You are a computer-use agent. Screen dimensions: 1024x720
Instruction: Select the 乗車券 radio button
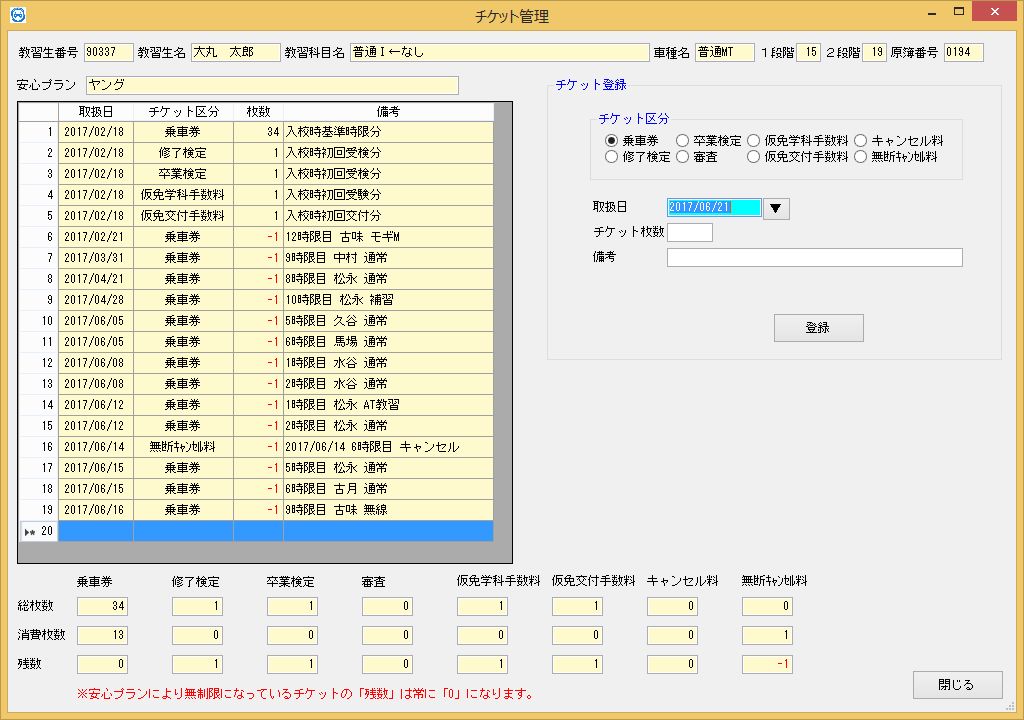[612, 141]
